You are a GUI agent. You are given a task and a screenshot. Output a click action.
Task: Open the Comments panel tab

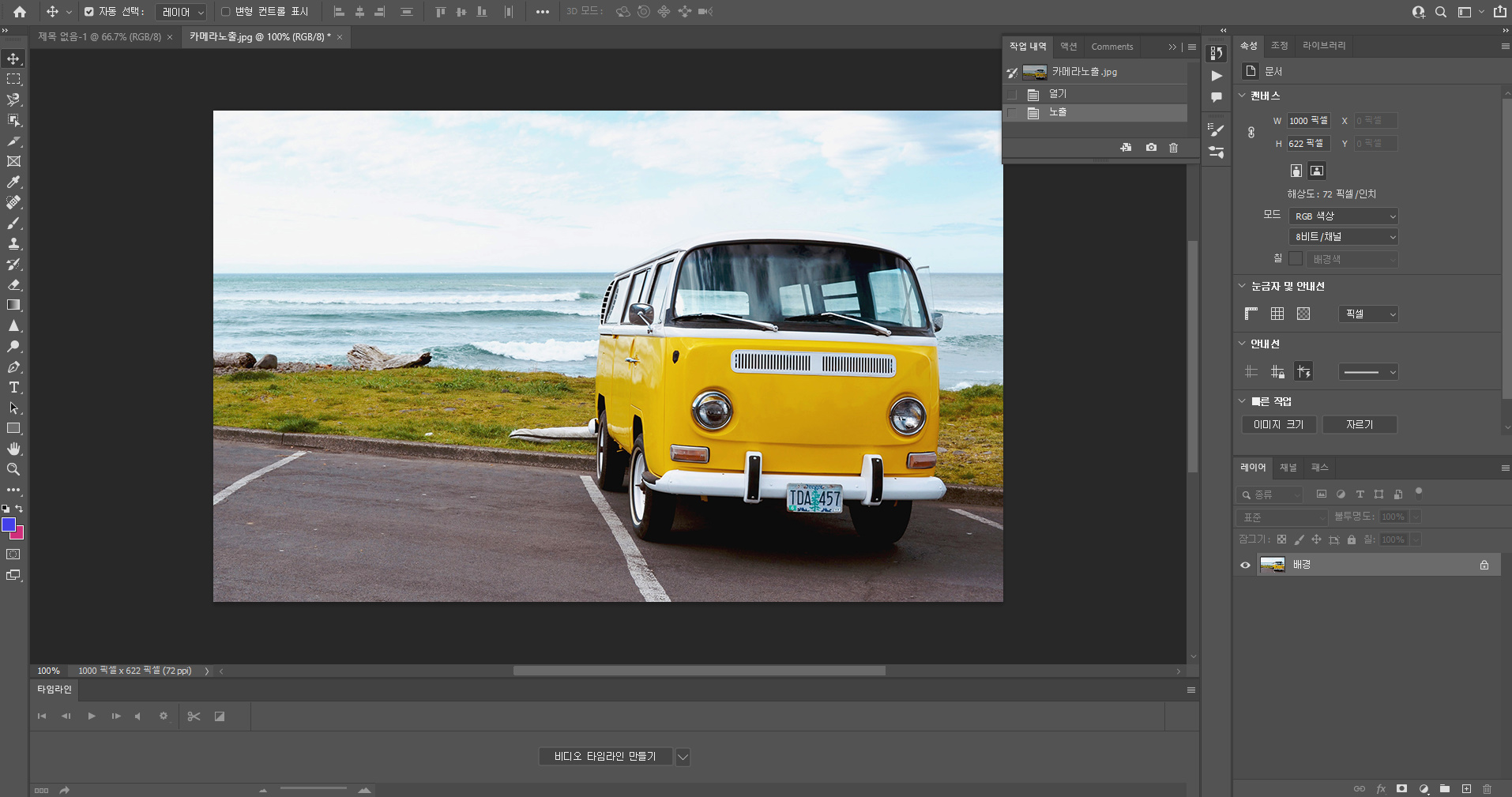click(x=1112, y=47)
